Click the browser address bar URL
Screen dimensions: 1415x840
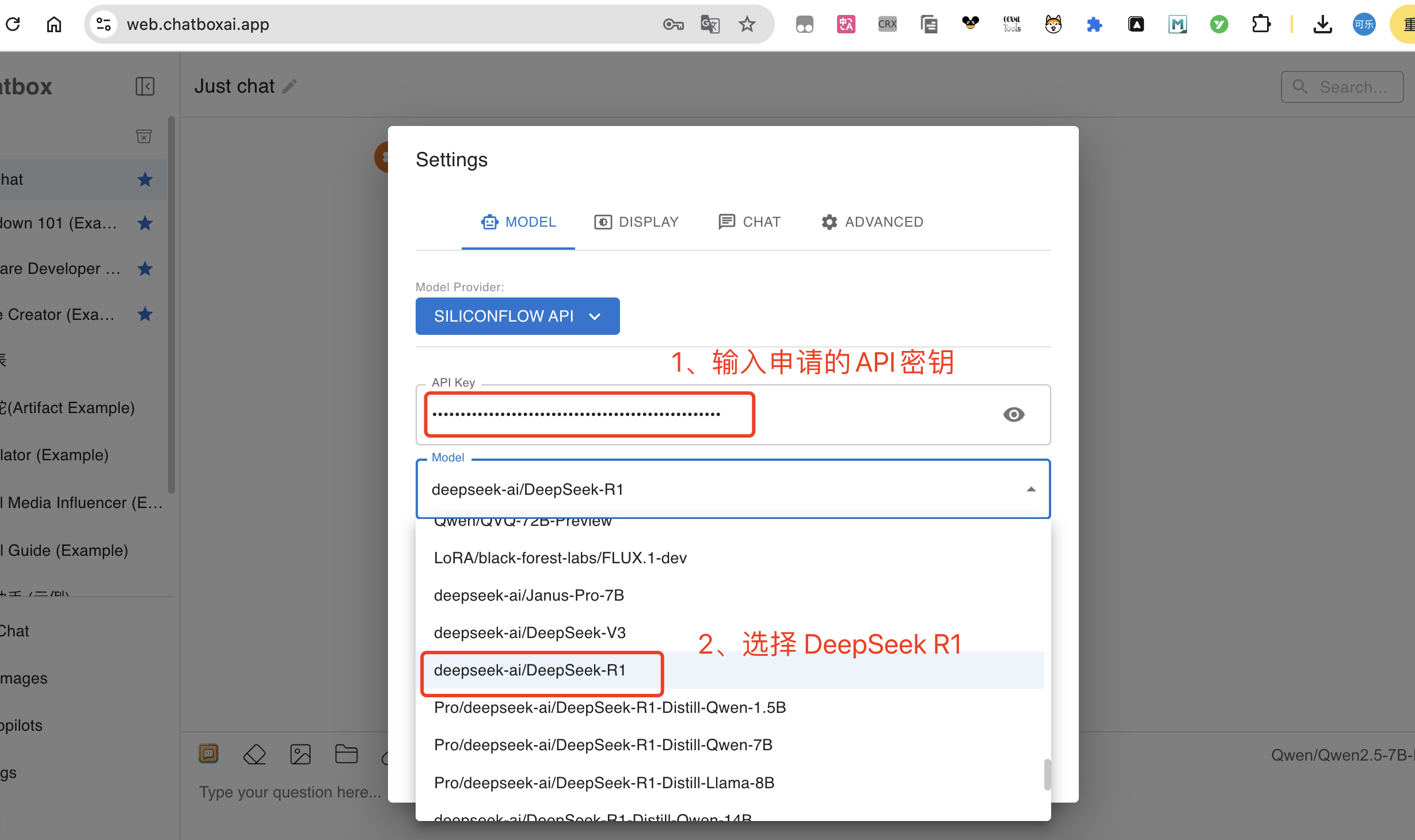coord(197,24)
